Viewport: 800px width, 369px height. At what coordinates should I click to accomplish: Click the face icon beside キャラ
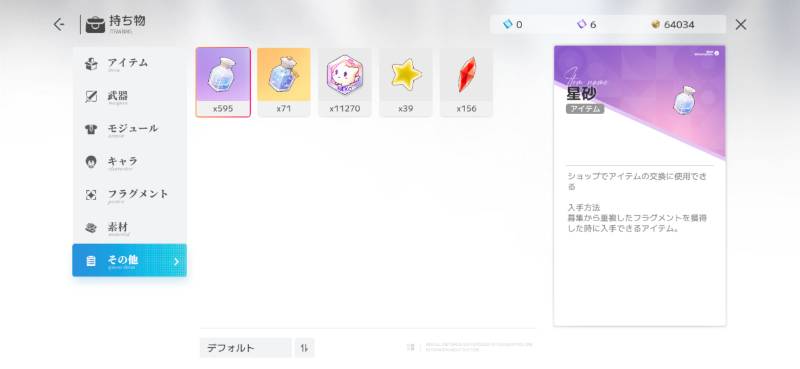(91, 162)
